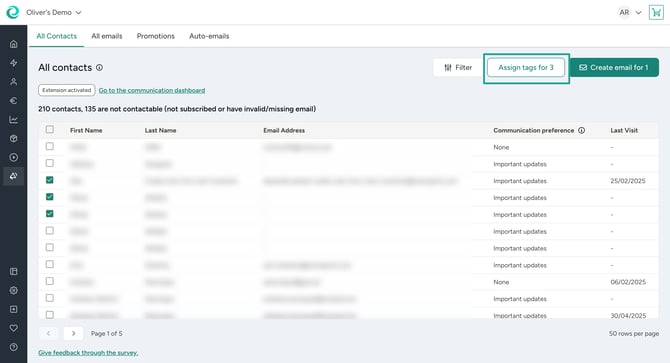Open the chevron menu beside AR
This screenshot has width=670, height=363.
click(x=638, y=13)
